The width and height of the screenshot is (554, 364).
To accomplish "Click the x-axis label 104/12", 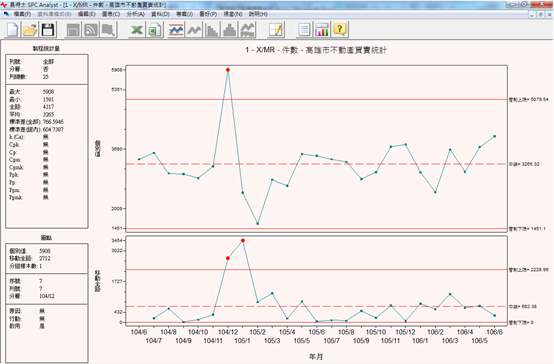I will [x=228, y=332].
